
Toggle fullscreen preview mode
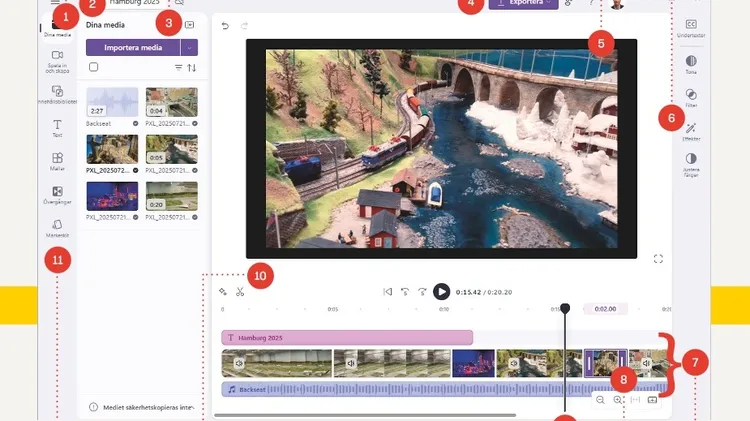[x=658, y=259]
